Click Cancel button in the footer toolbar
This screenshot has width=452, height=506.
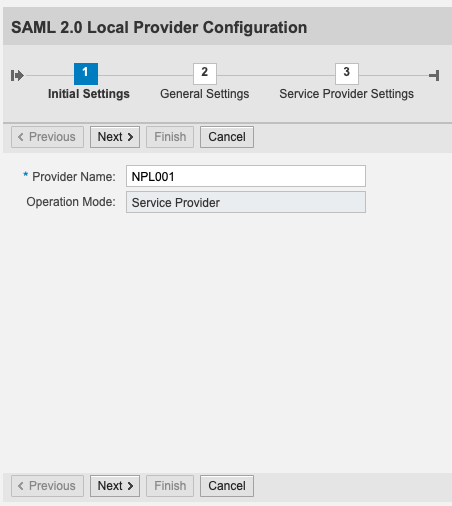click(x=227, y=486)
